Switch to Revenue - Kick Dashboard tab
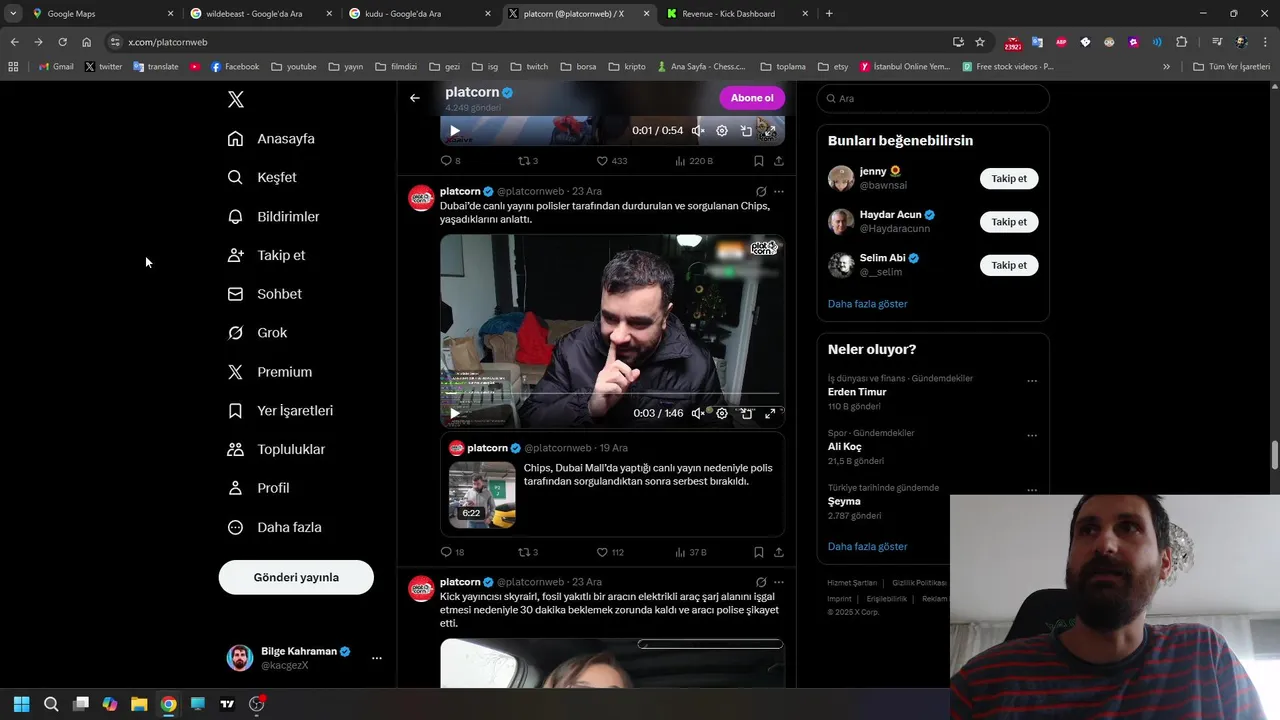 737,14
